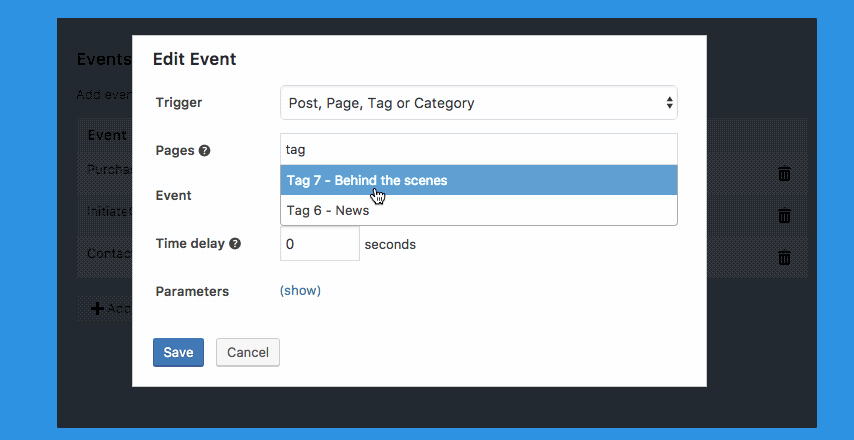854x440 pixels.
Task: Open the Trigger dropdown
Action: [x=478, y=103]
